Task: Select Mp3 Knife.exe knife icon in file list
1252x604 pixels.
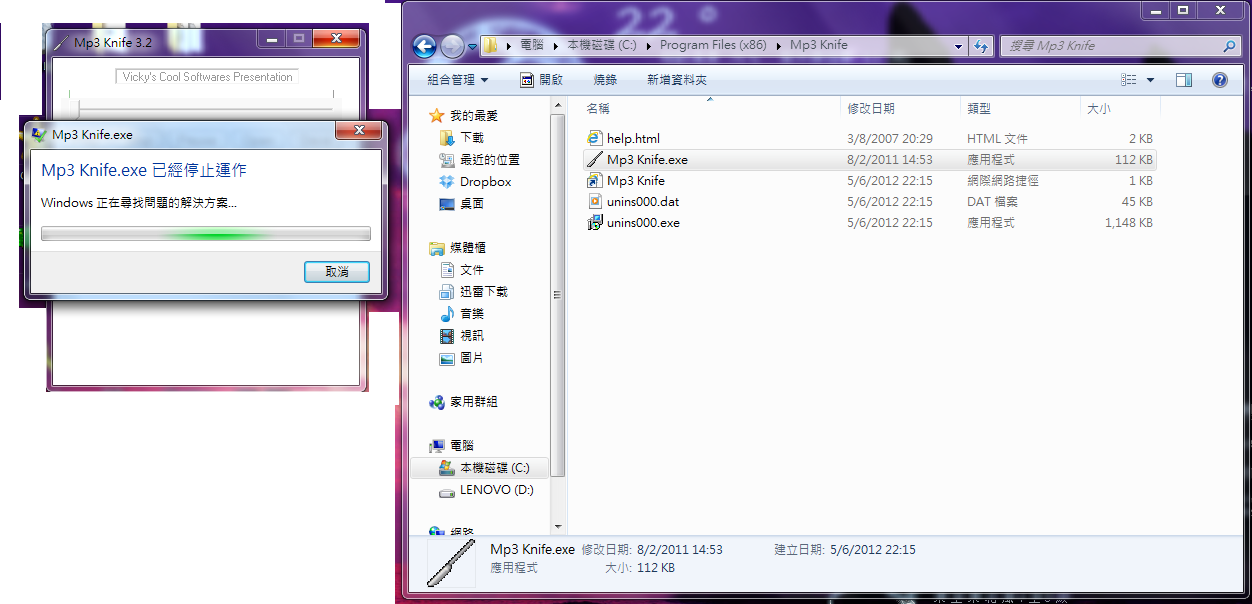Action: 595,159
